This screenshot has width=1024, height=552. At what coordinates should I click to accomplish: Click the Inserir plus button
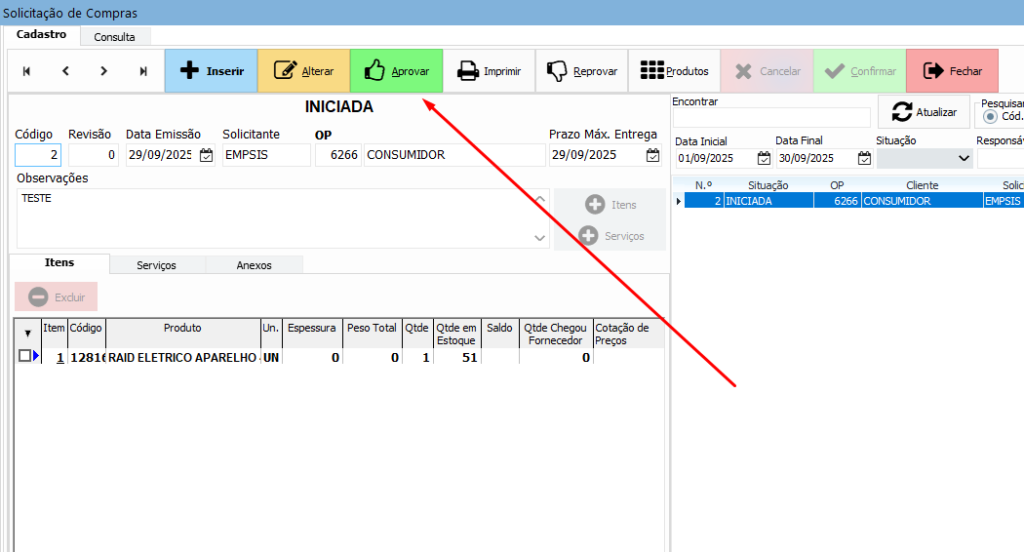point(210,71)
